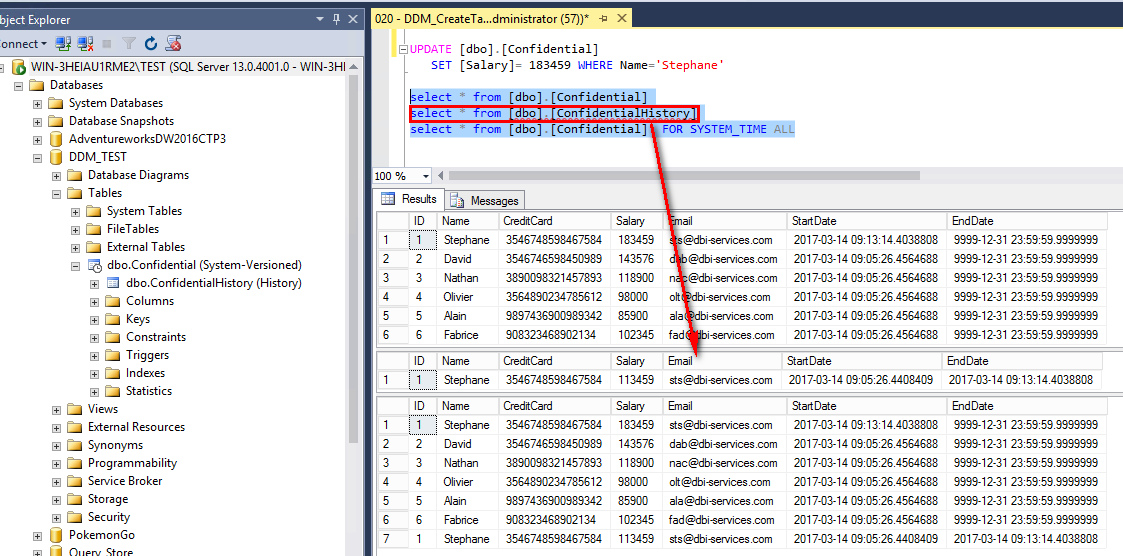This screenshot has width=1123, height=556.
Task: Expand the FileTables folder
Action: (x=76, y=229)
